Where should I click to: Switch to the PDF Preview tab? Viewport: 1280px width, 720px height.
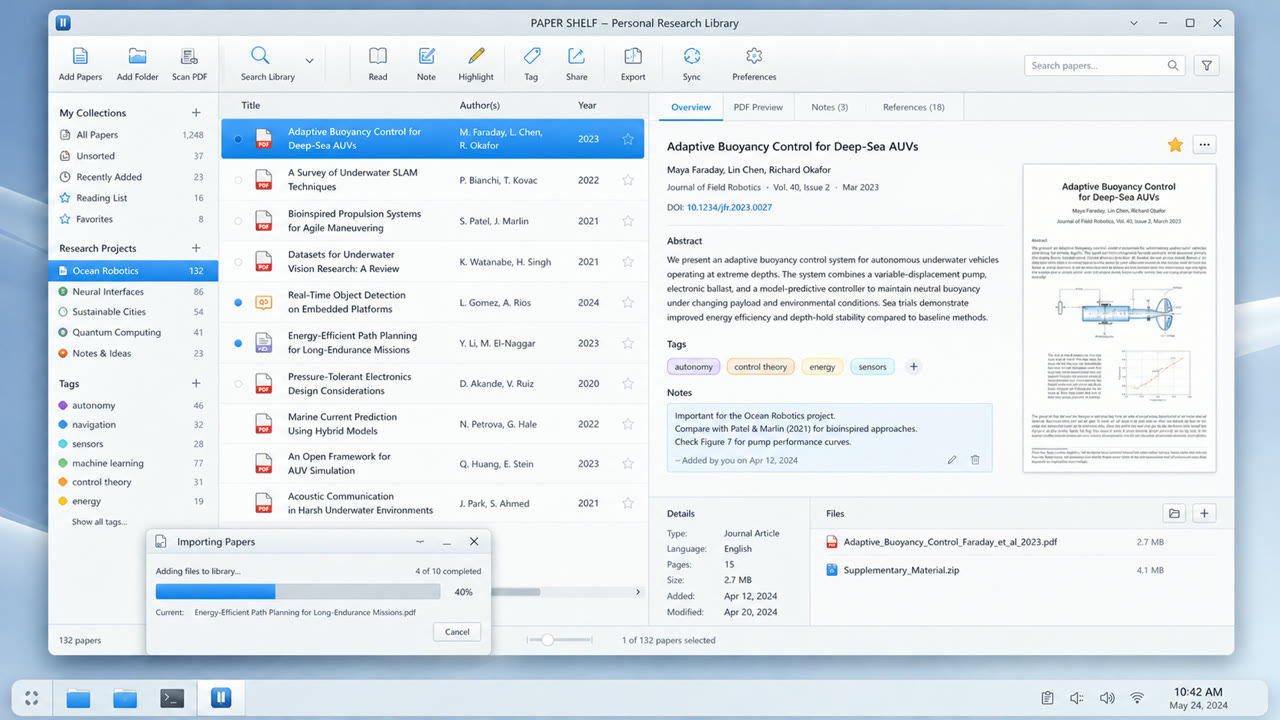tap(758, 107)
